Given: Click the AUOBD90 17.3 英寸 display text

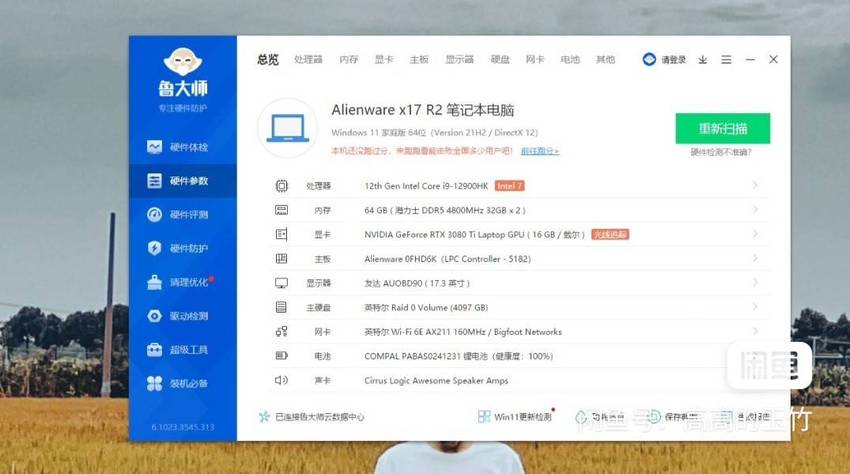Looking at the screenshot, I should [417, 283].
